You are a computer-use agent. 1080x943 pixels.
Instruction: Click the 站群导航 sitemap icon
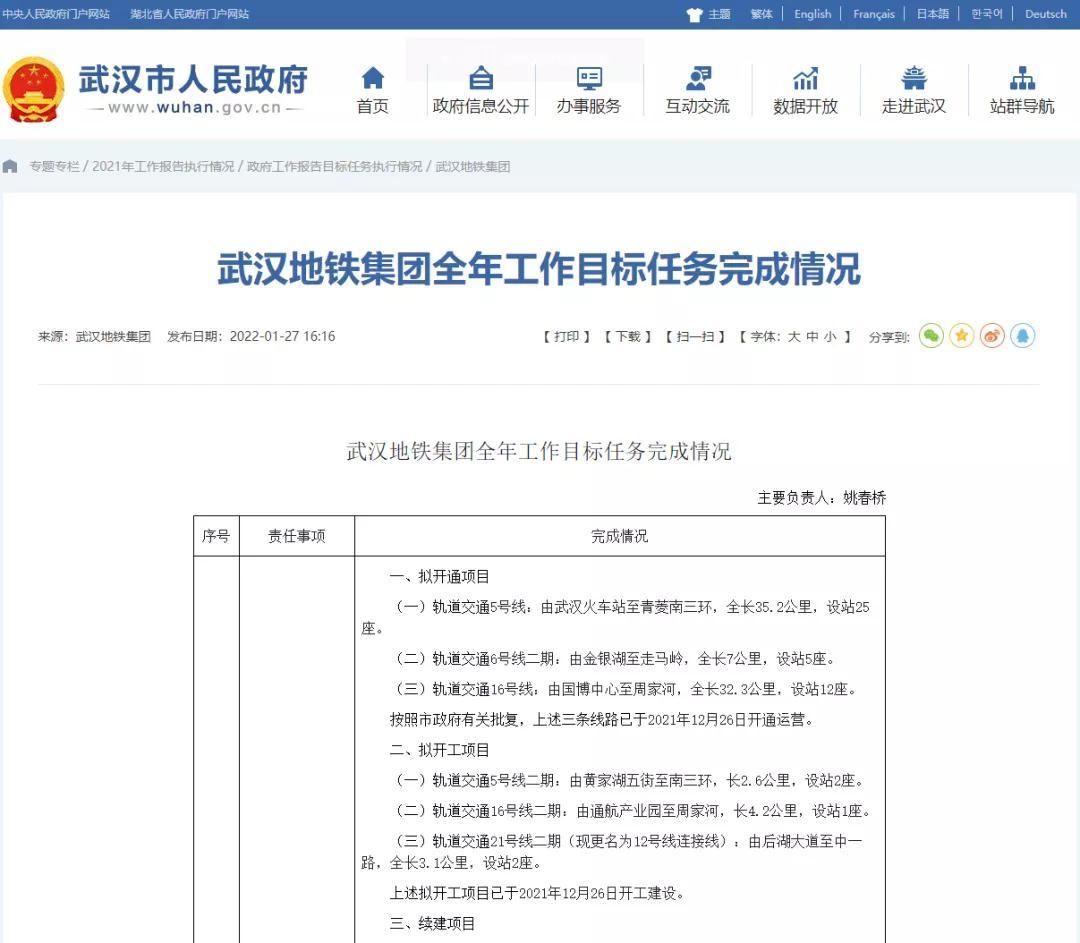tap(1022, 79)
